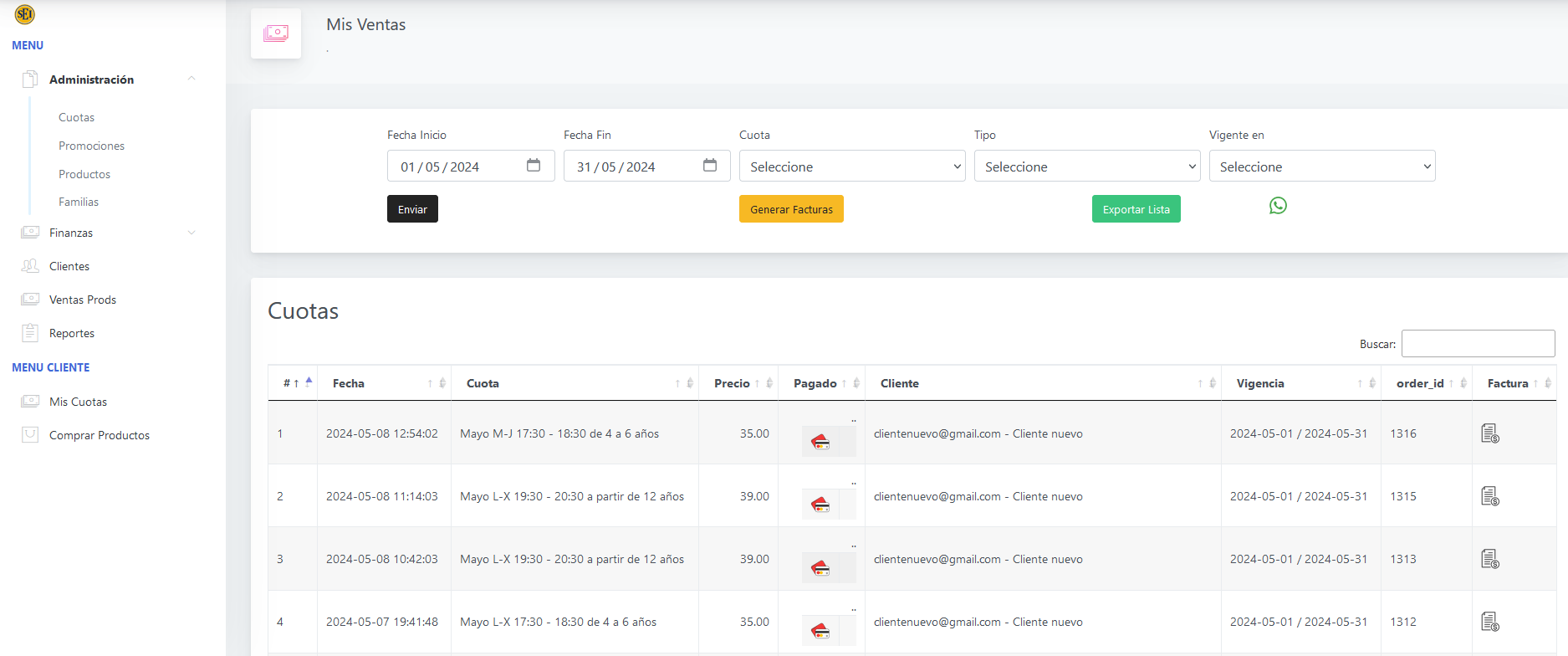Click the Comprar Productos icon
1568x656 pixels.
tap(30, 435)
